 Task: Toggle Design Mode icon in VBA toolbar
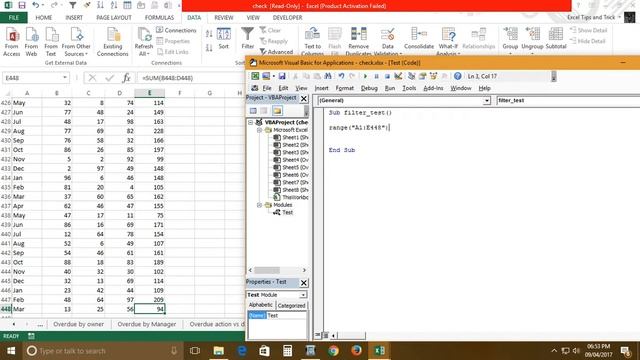398,76
